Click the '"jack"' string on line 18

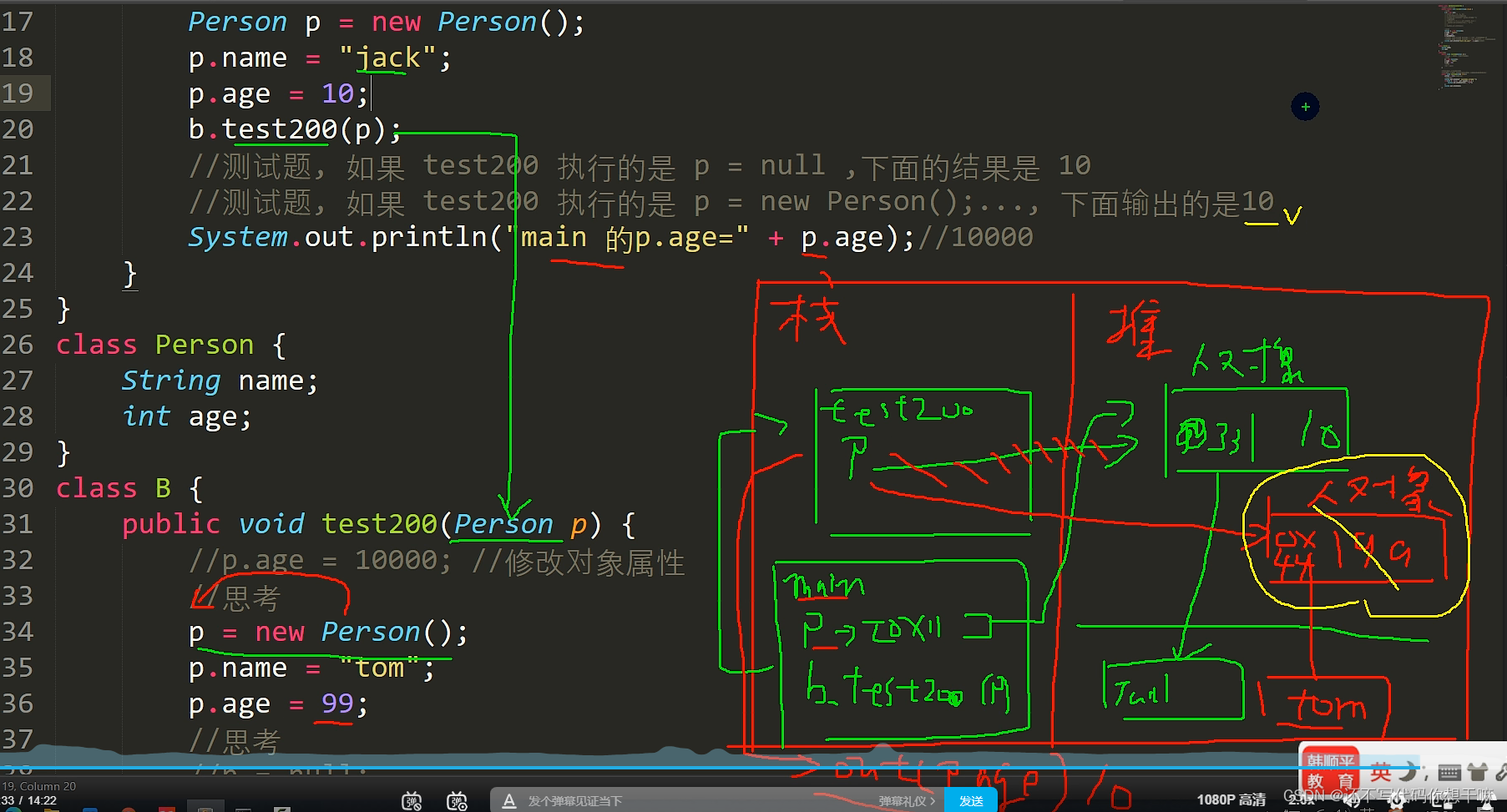[387, 58]
